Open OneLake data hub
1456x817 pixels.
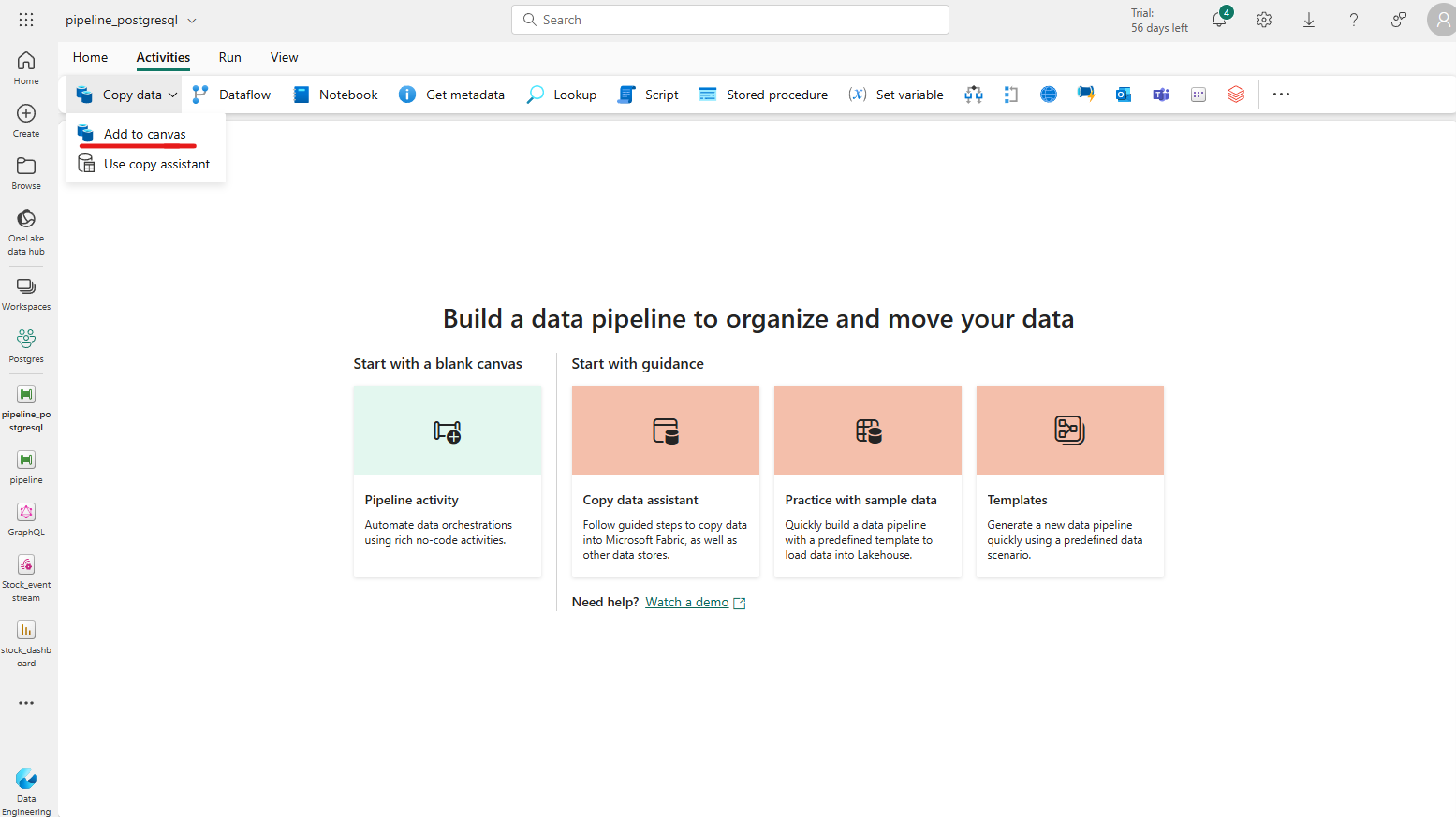pos(26,231)
